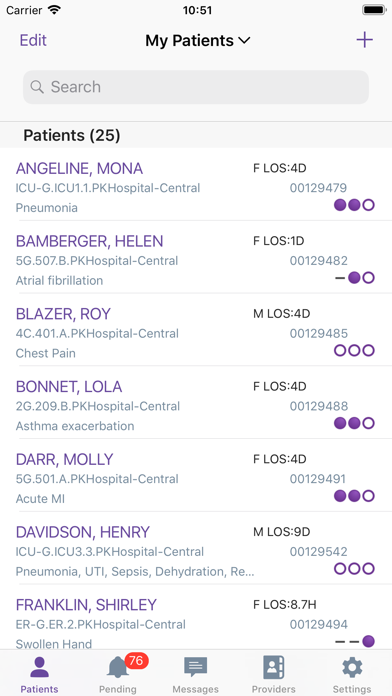Viewport: 392px width, 696px height.
Task: Tap the 76 notification badge
Action: [x=136, y=661]
